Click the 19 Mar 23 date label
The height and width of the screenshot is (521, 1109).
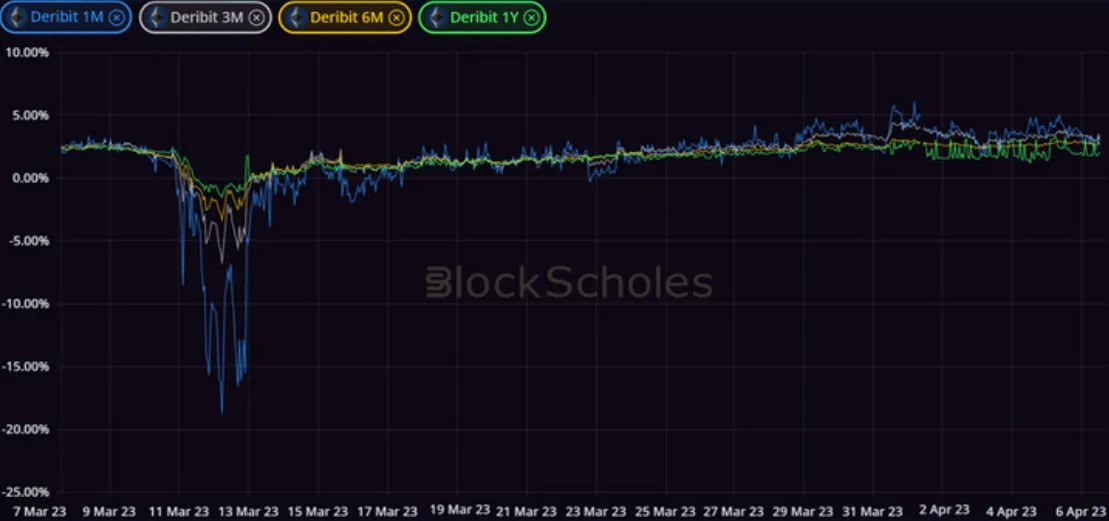[x=460, y=510]
